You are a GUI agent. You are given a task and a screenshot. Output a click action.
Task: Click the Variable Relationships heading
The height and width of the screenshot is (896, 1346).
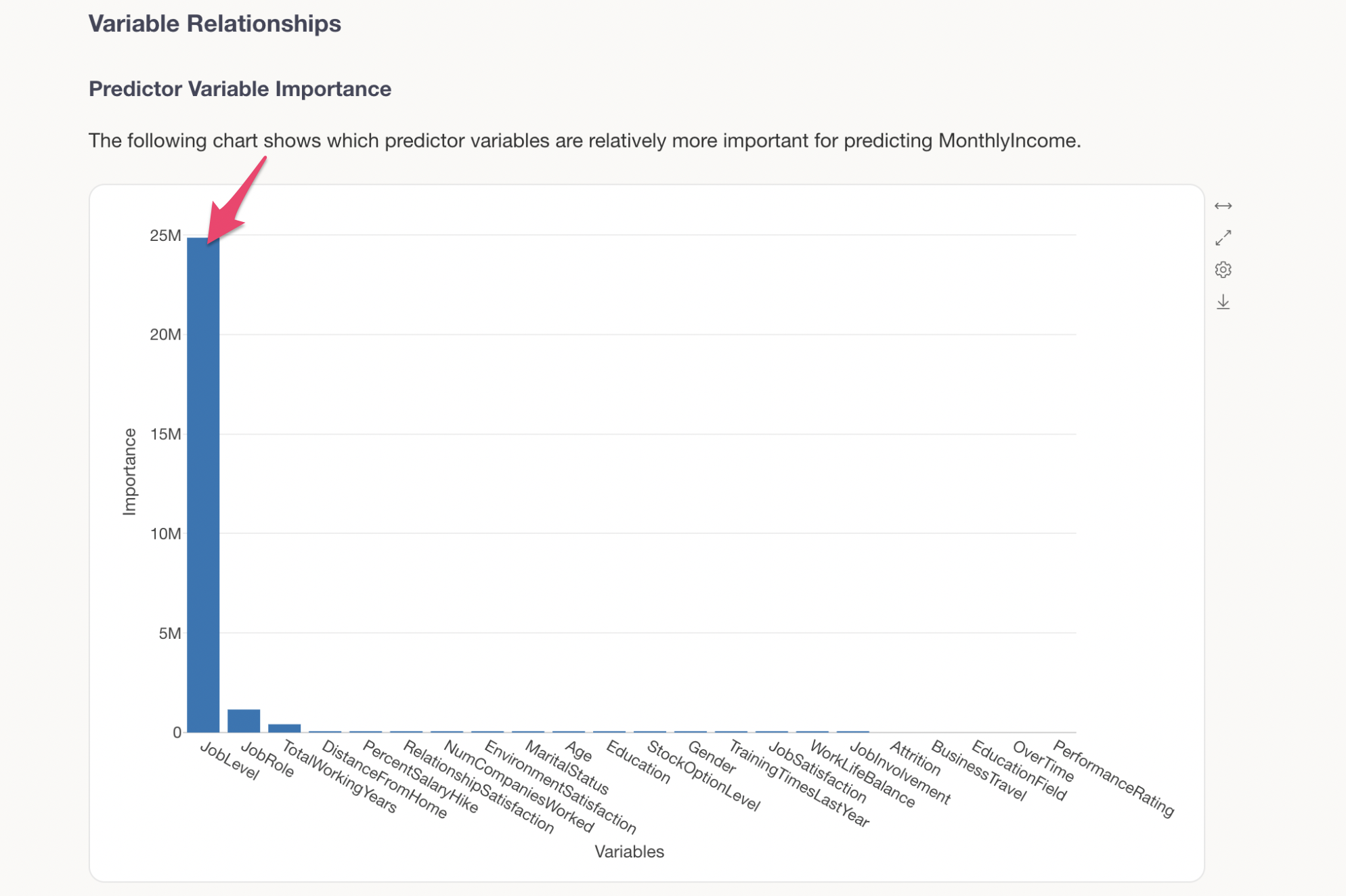[x=215, y=24]
